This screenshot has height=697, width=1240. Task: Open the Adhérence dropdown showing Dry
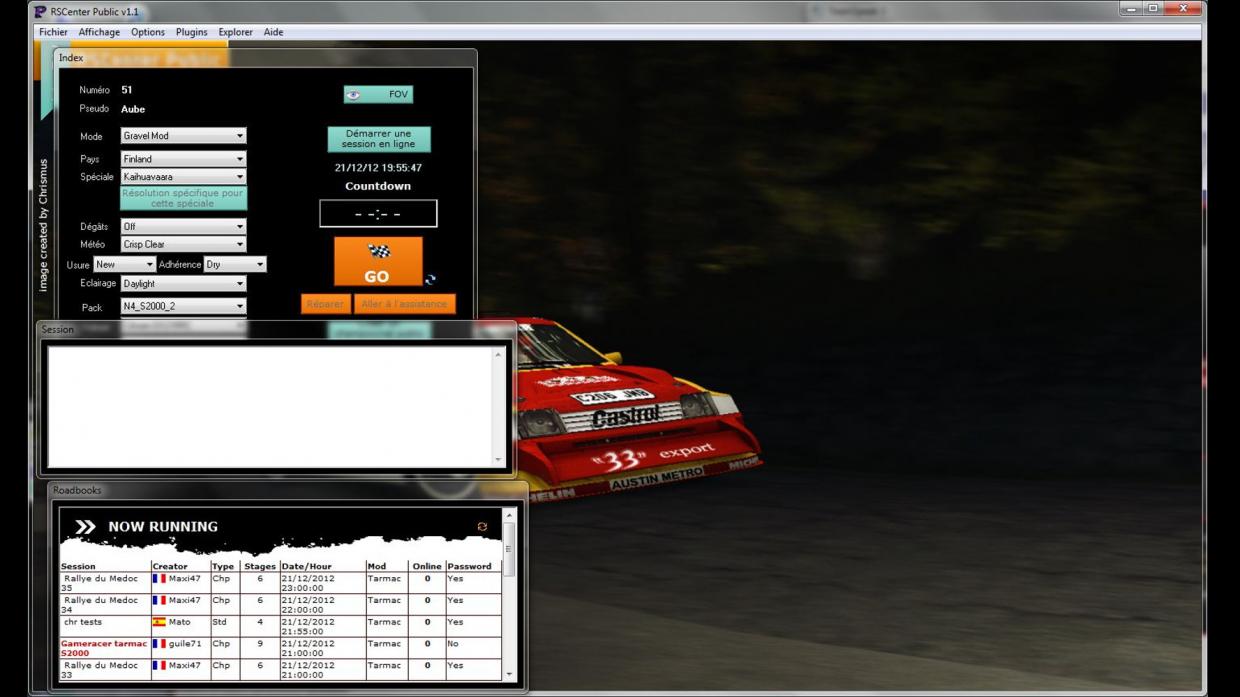[235, 265]
